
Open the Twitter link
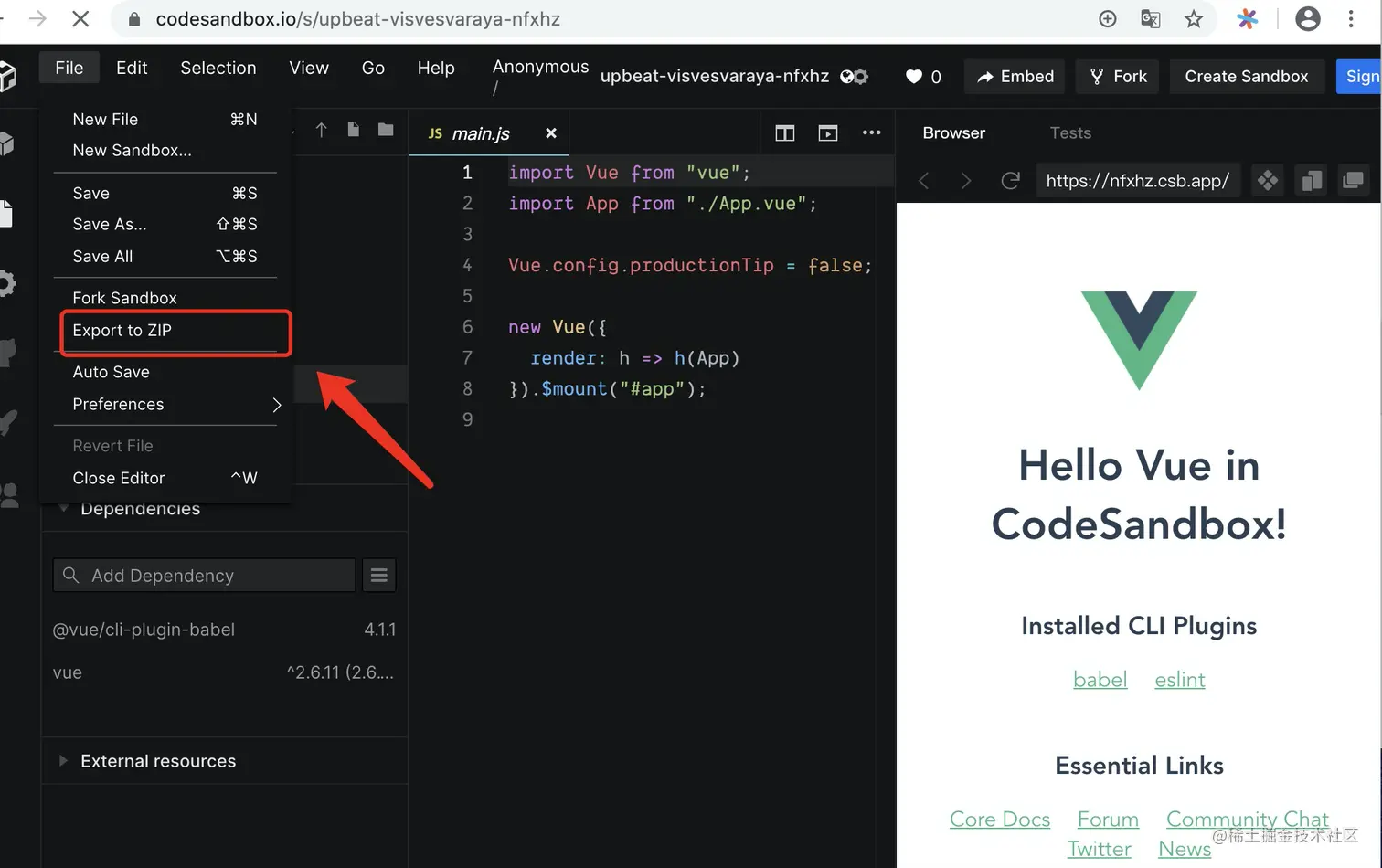(x=1099, y=849)
